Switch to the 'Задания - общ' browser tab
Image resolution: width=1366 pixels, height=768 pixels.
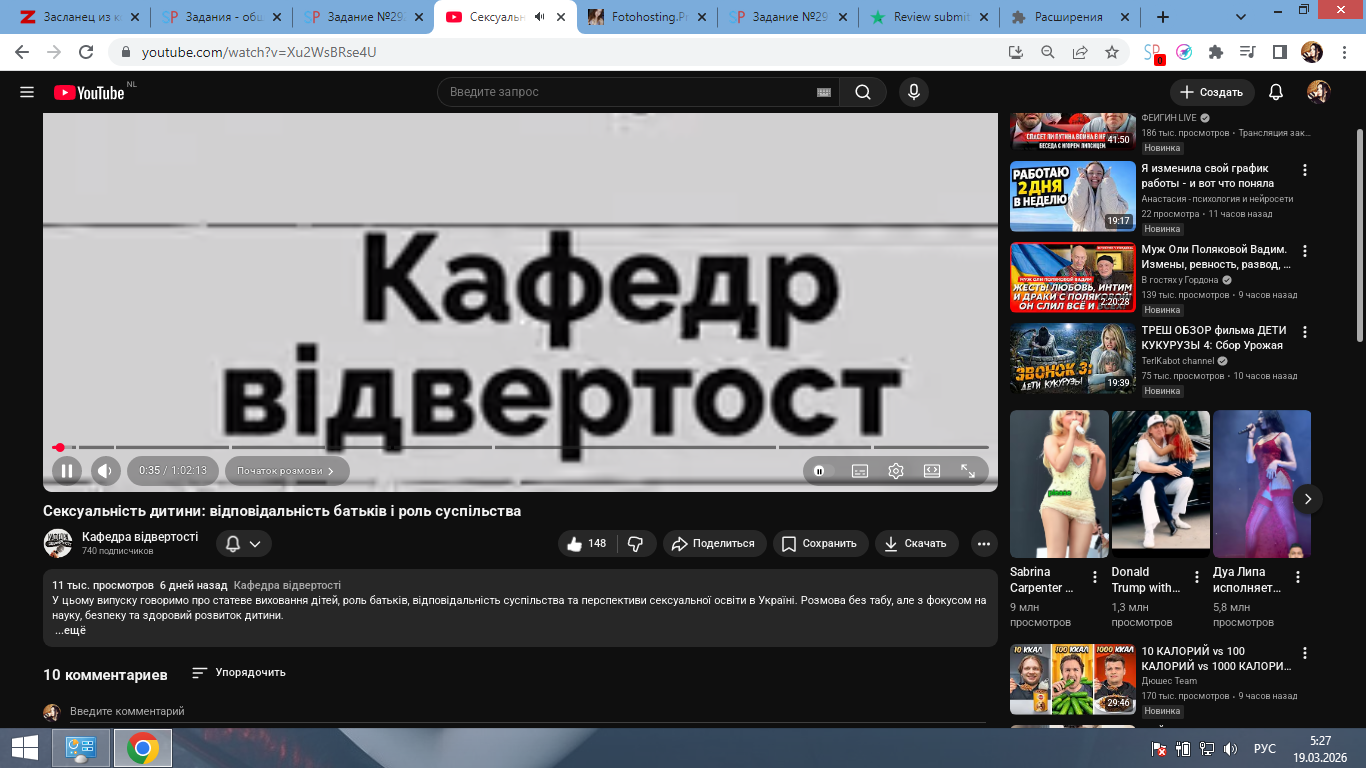coord(219,17)
